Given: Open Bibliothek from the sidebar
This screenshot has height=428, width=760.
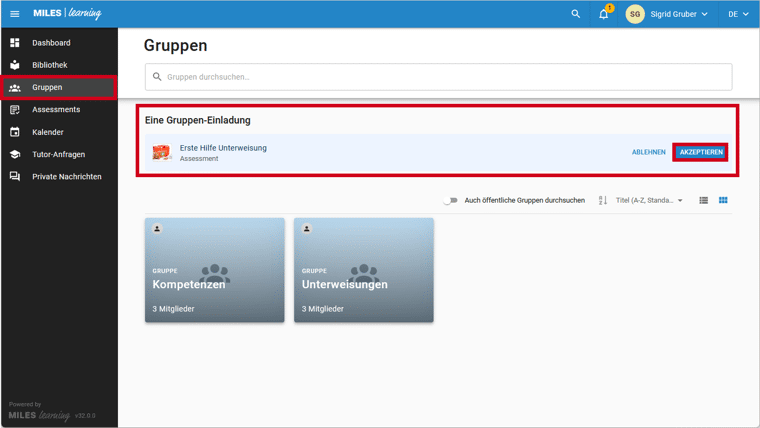Looking at the screenshot, I should 50,65.
